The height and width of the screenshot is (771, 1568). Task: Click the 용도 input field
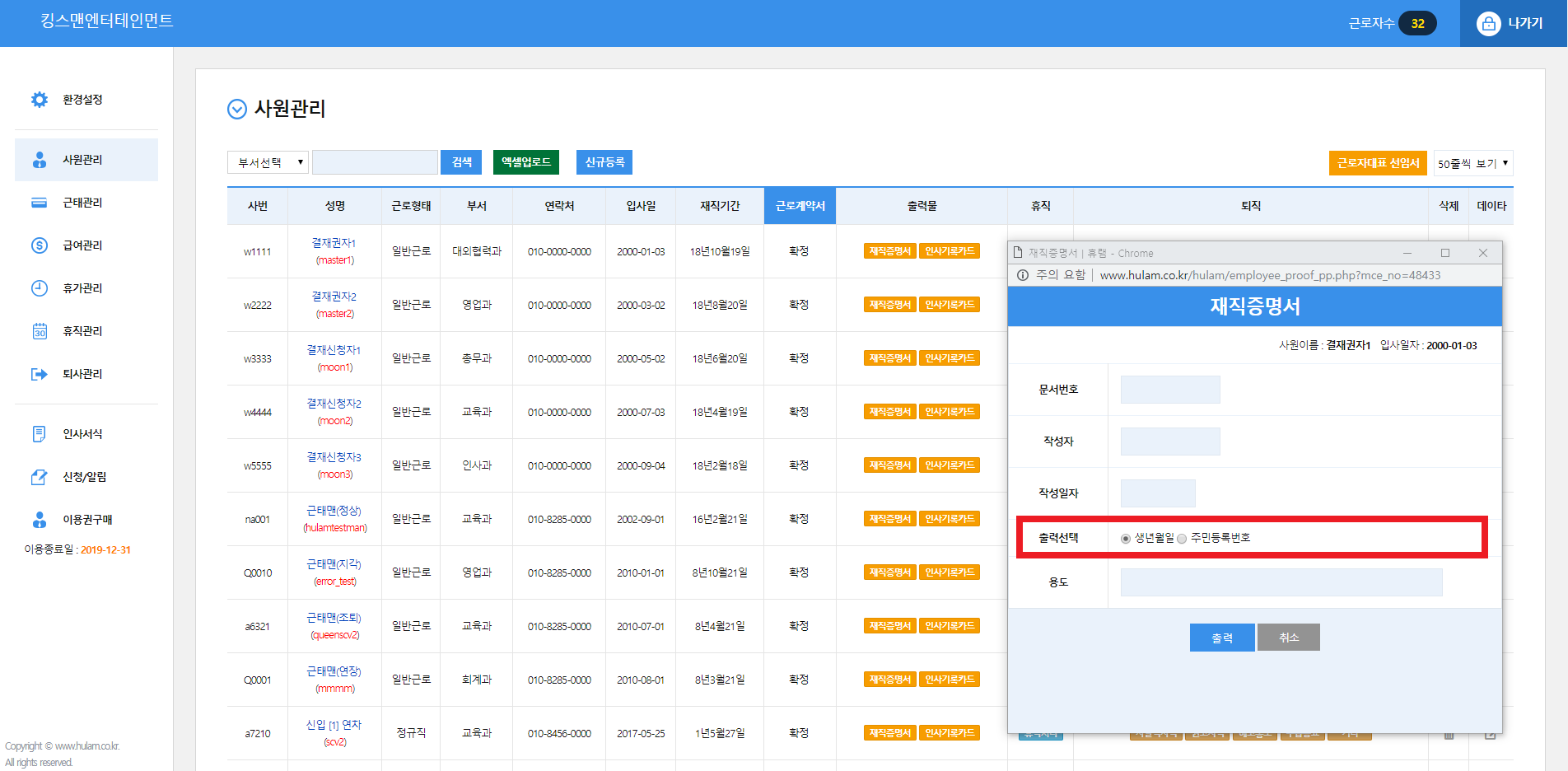coord(1281,582)
